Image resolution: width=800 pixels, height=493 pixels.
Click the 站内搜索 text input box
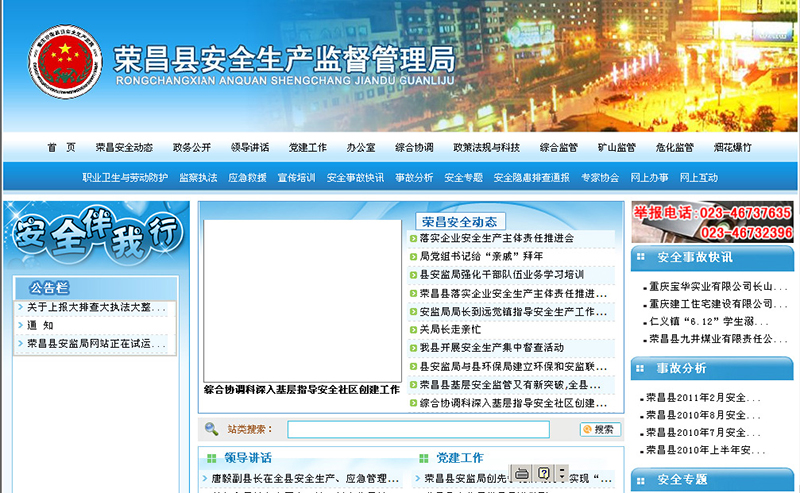[418, 429]
